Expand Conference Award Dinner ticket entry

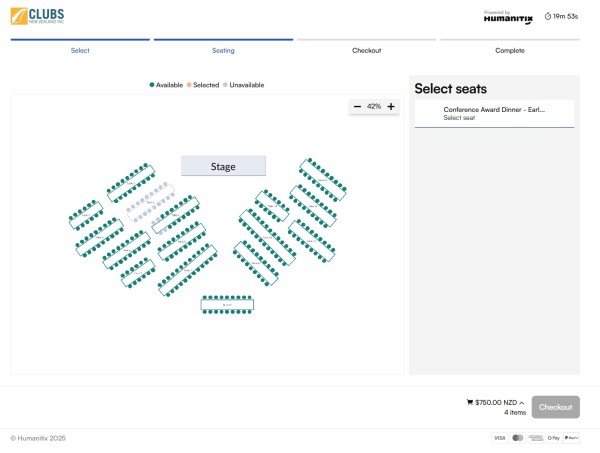coord(494,113)
